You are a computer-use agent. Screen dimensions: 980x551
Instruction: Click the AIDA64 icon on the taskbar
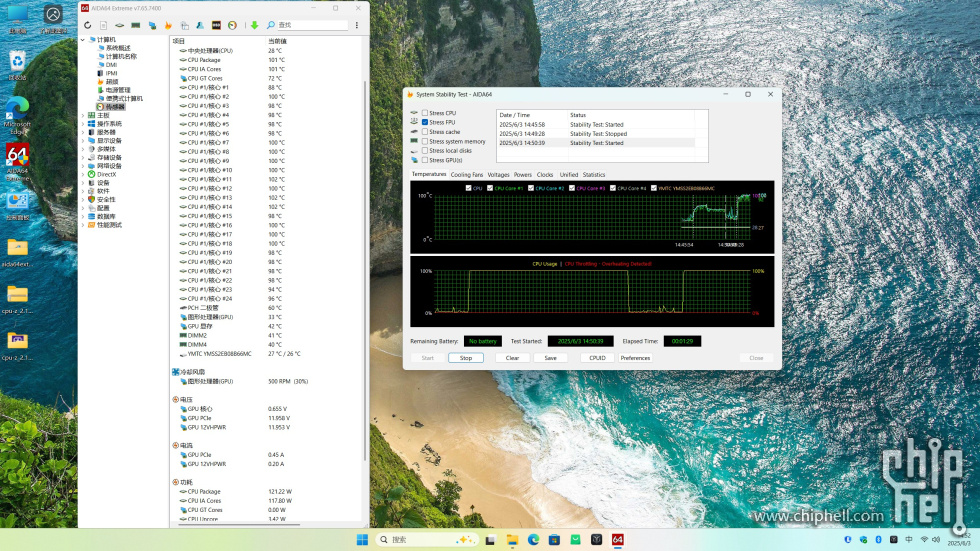[x=618, y=540]
